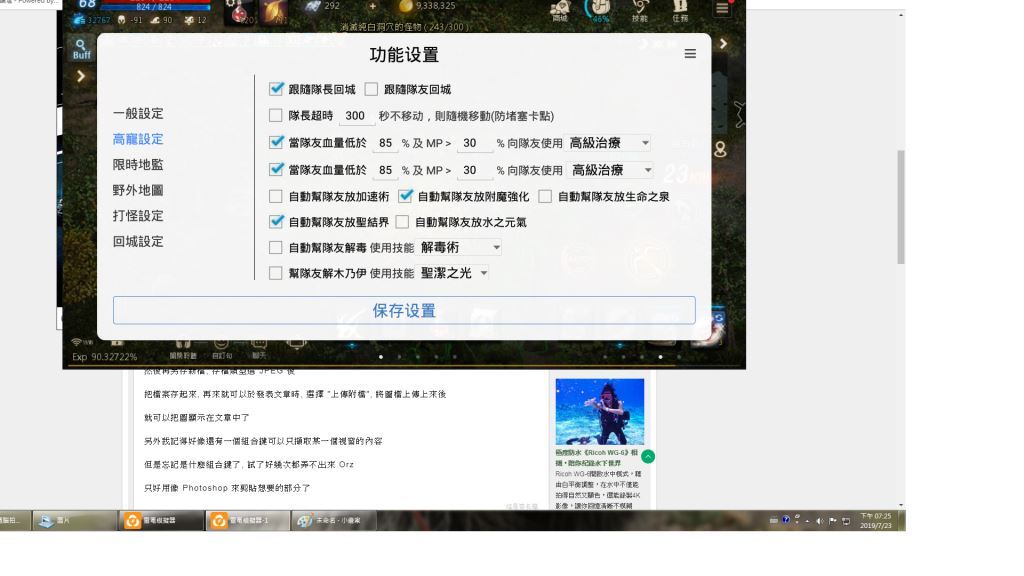Image resolution: width=1024 pixels, height=576 pixels.
Task: Open the 任務 quest icon
Action: [680, 10]
